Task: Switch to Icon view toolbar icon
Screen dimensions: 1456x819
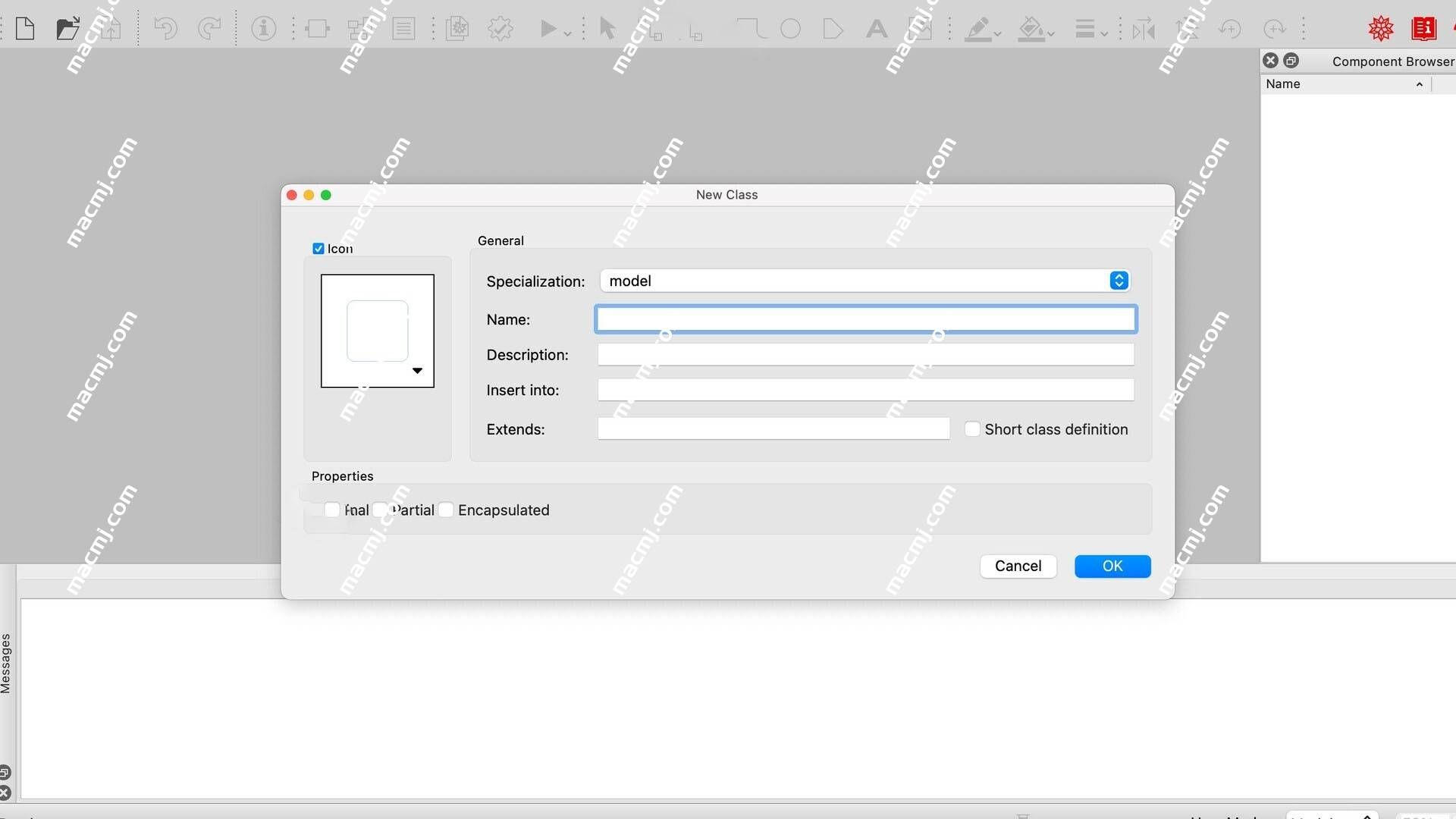Action: [317, 29]
